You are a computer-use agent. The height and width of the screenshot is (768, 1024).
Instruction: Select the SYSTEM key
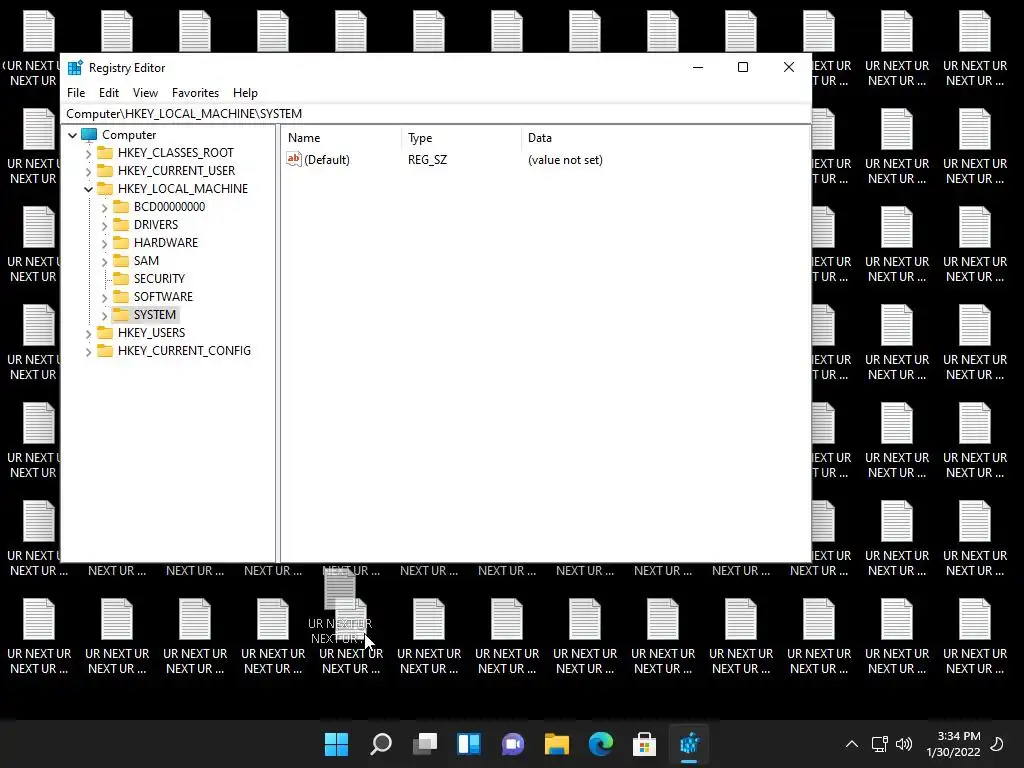coord(155,314)
